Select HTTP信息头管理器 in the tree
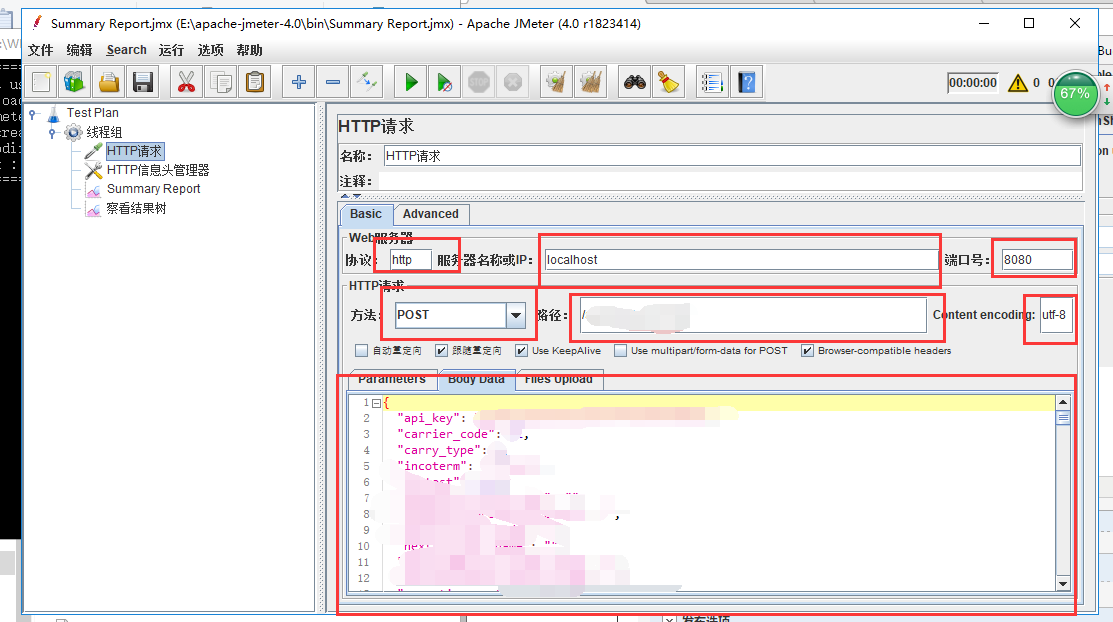The image size is (1113, 622). [158, 170]
